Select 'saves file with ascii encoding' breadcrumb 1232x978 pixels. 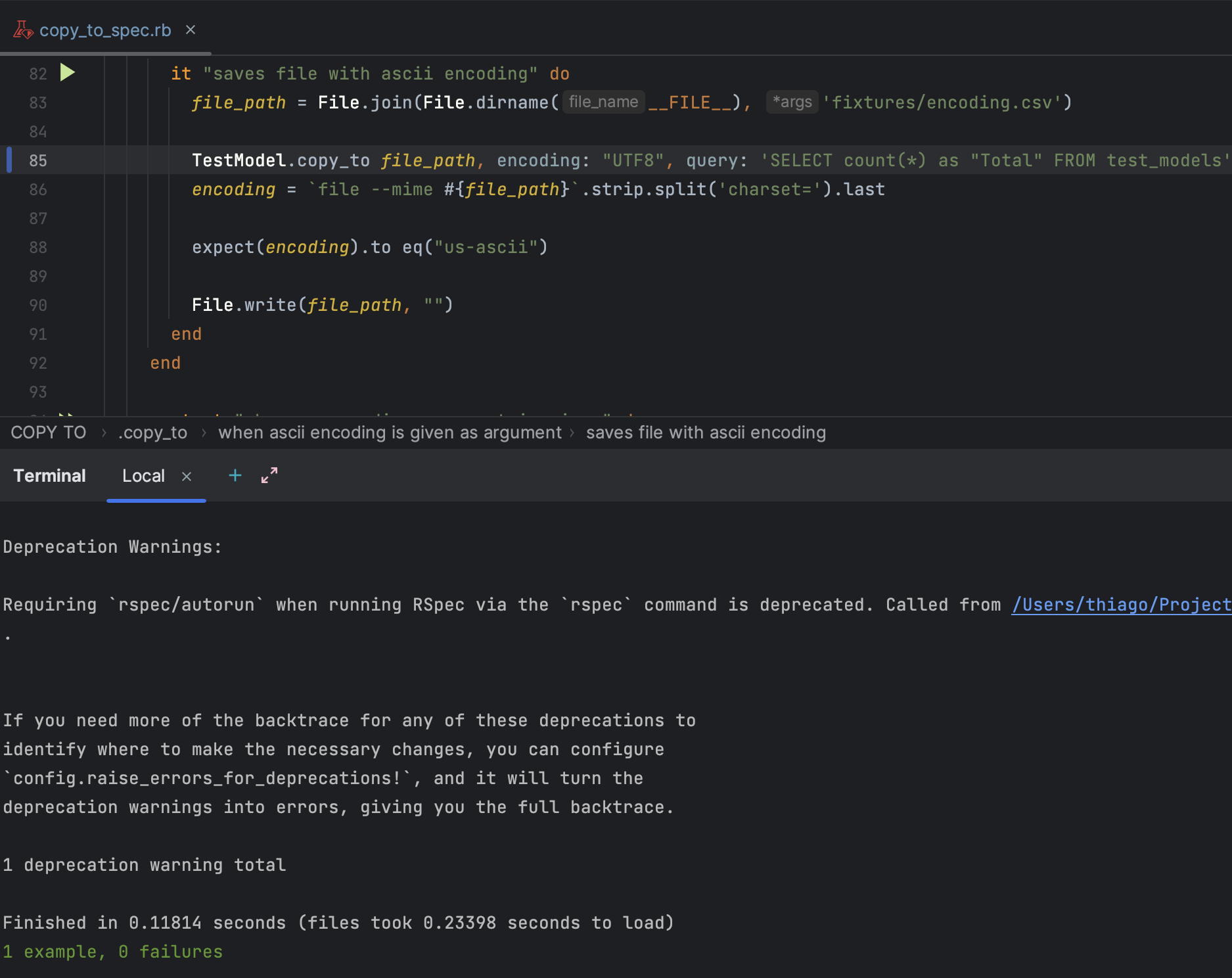[x=706, y=432]
